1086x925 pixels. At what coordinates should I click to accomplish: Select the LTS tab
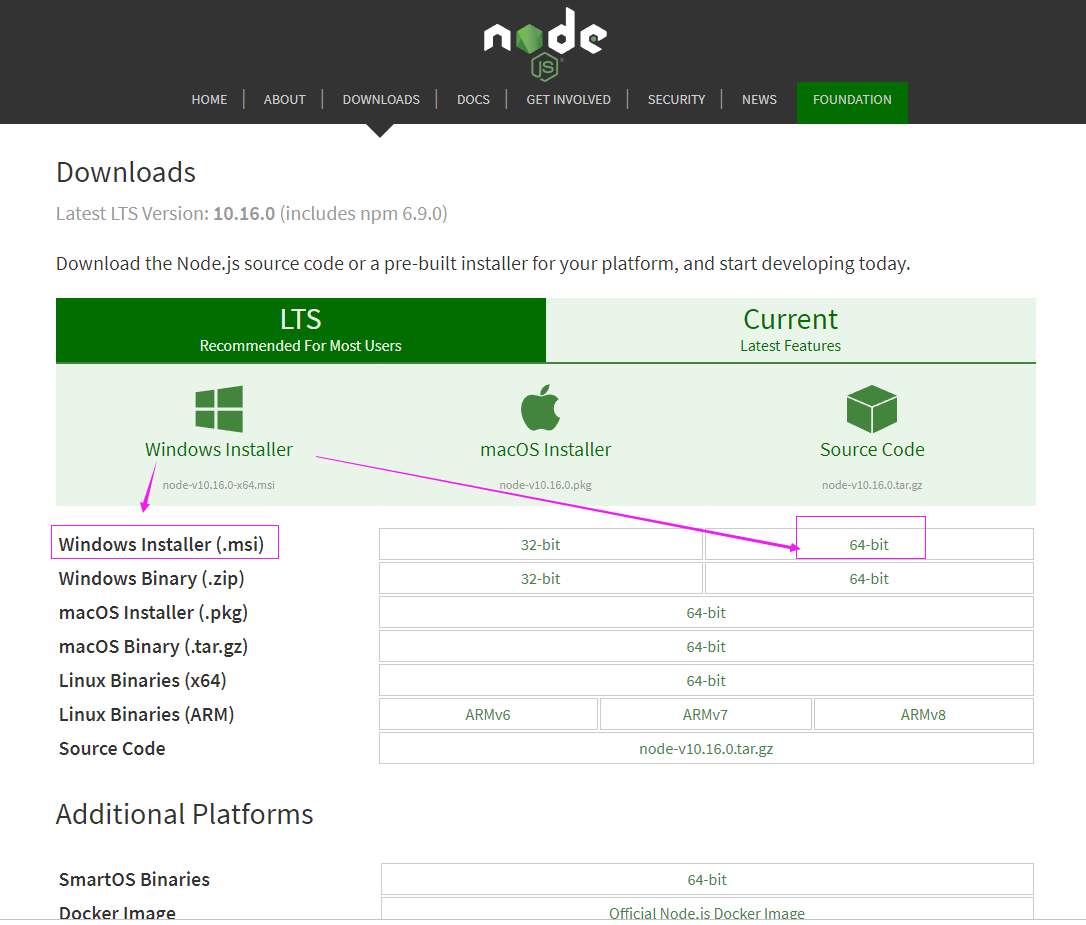point(300,330)
